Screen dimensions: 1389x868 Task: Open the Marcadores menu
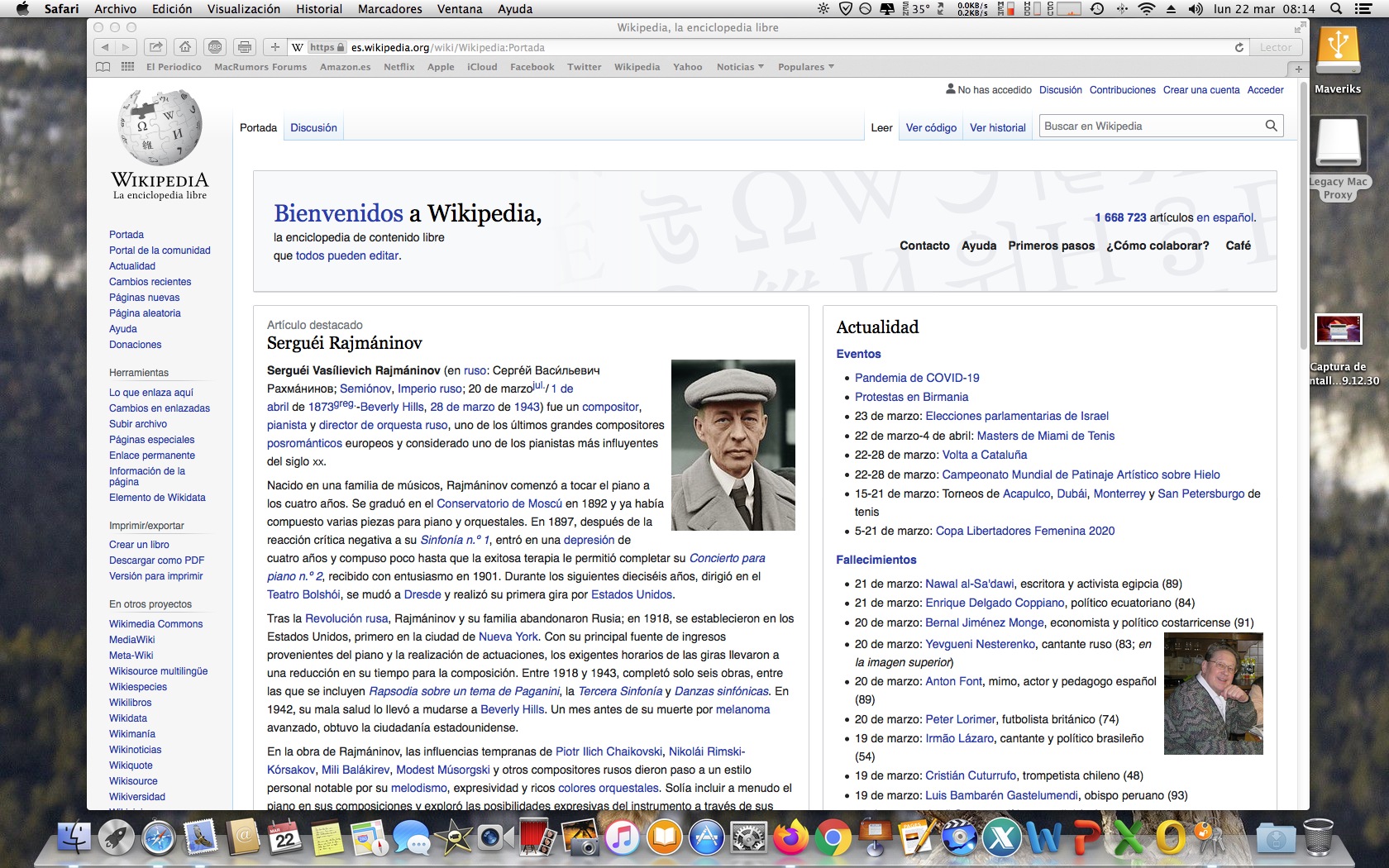(x=390, y=9)
